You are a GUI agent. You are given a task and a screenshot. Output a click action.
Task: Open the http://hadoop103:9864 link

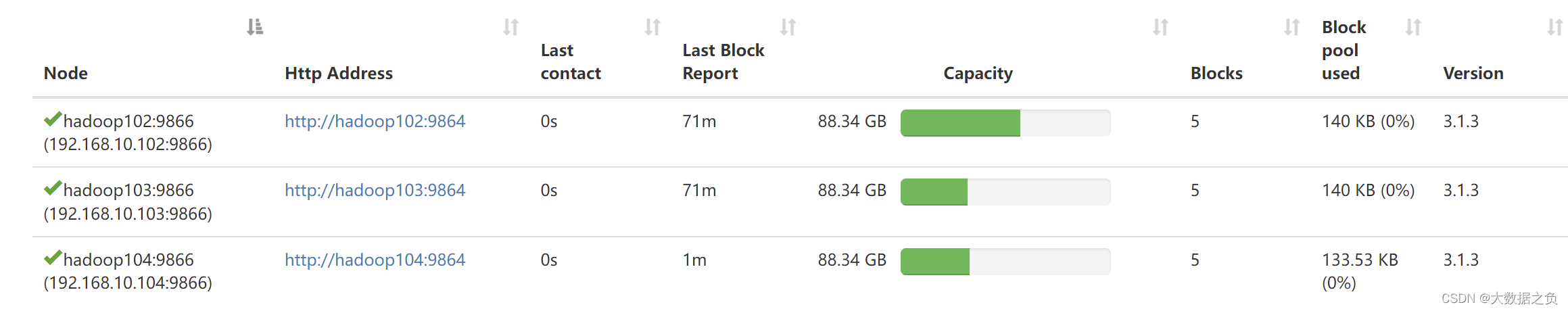pos(375,190)
